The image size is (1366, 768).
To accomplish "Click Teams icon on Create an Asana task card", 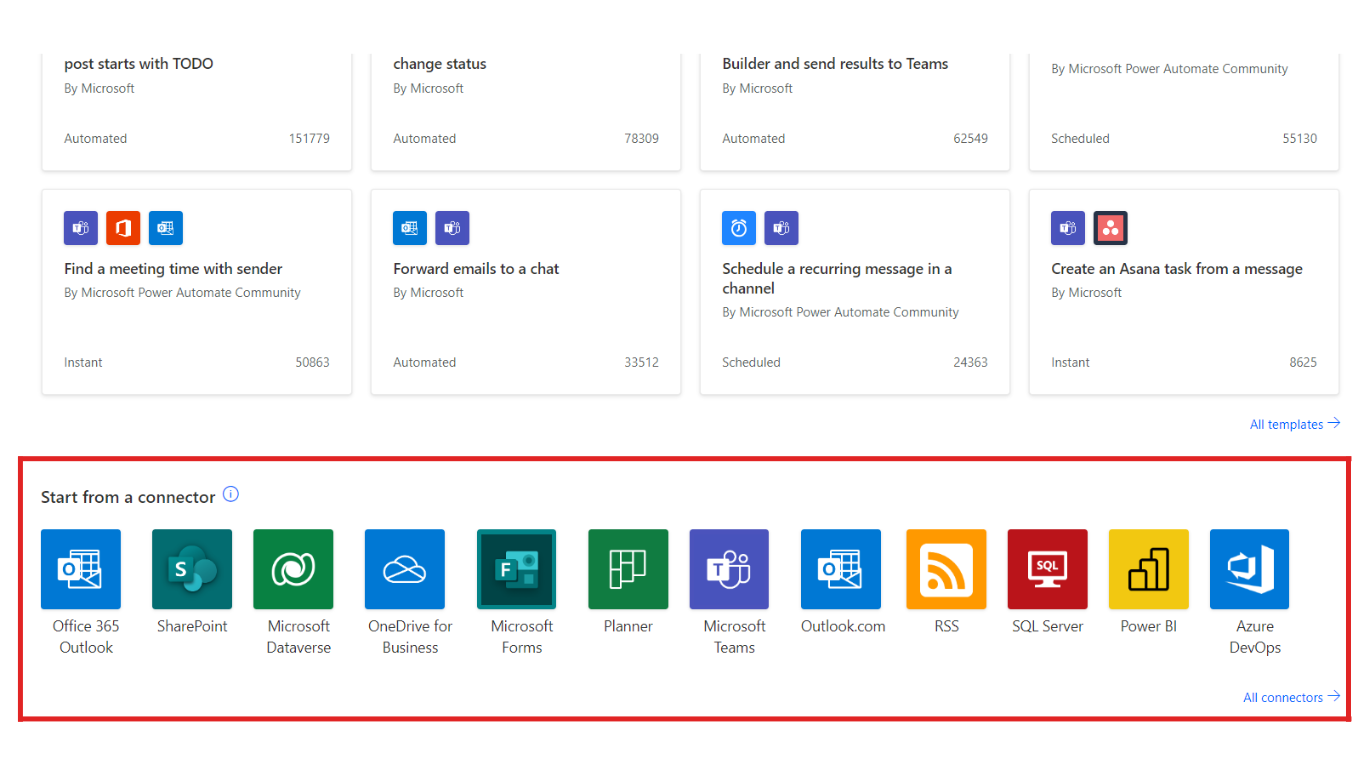I will pos(1068,228).
